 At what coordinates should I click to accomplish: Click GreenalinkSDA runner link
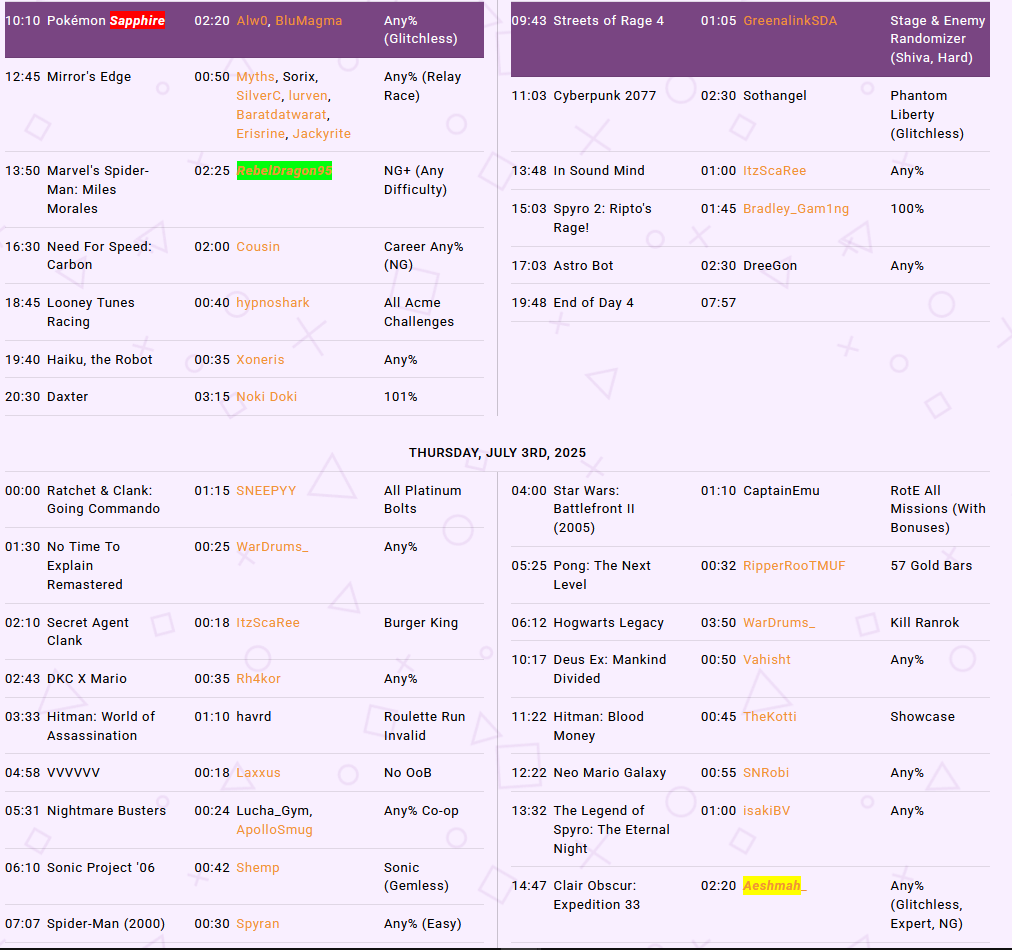point(790,21)
